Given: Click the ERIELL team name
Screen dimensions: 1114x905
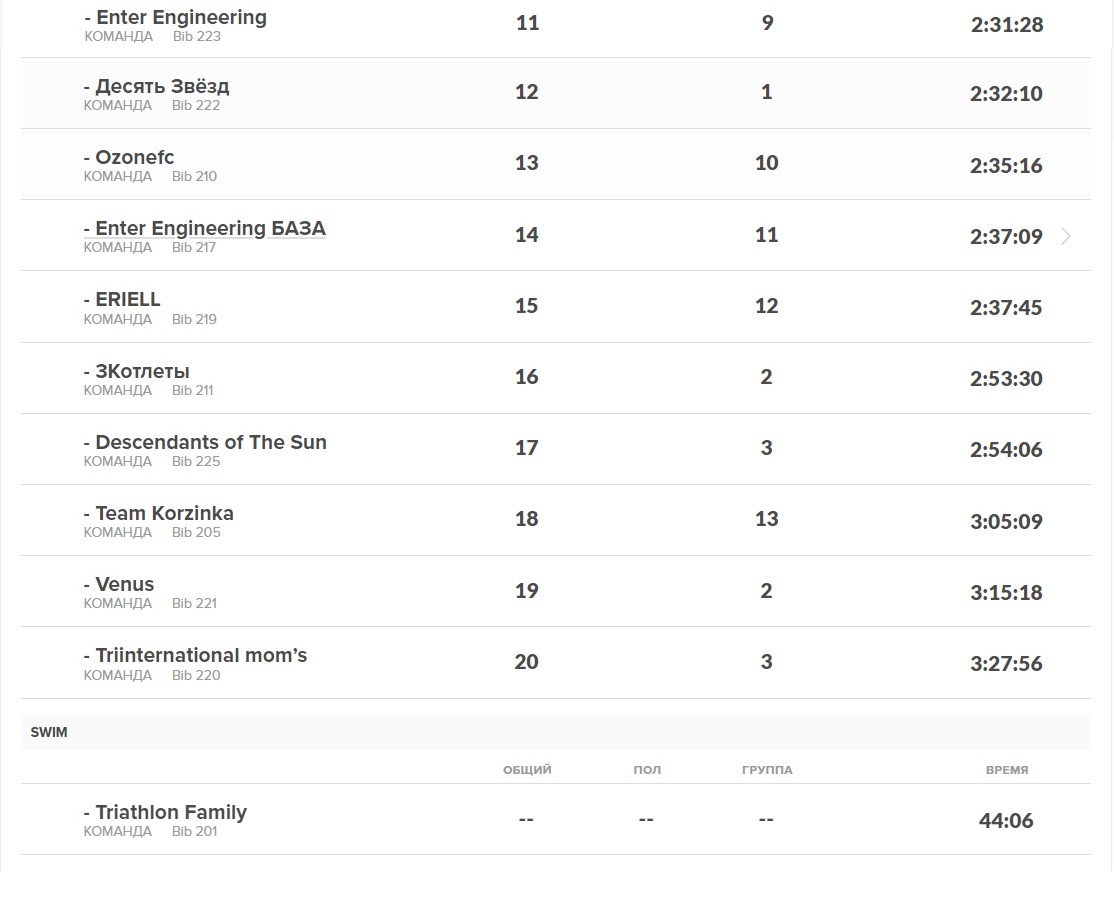Looking at the screenshot, I should click(x=127, y=300).
